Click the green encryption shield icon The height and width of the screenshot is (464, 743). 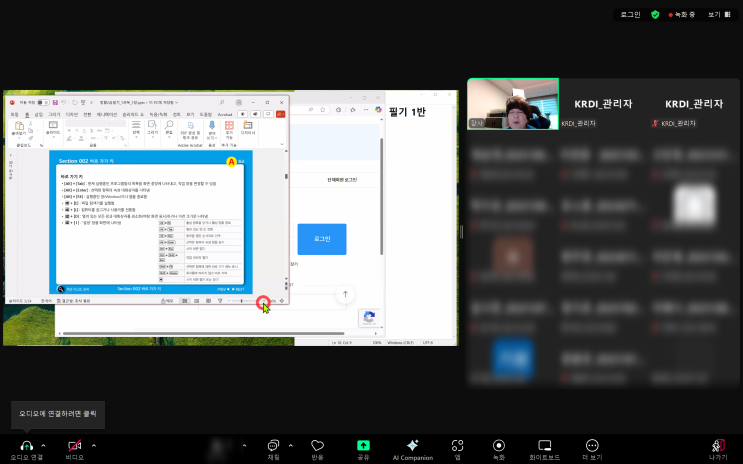click(x=655, y=15)
